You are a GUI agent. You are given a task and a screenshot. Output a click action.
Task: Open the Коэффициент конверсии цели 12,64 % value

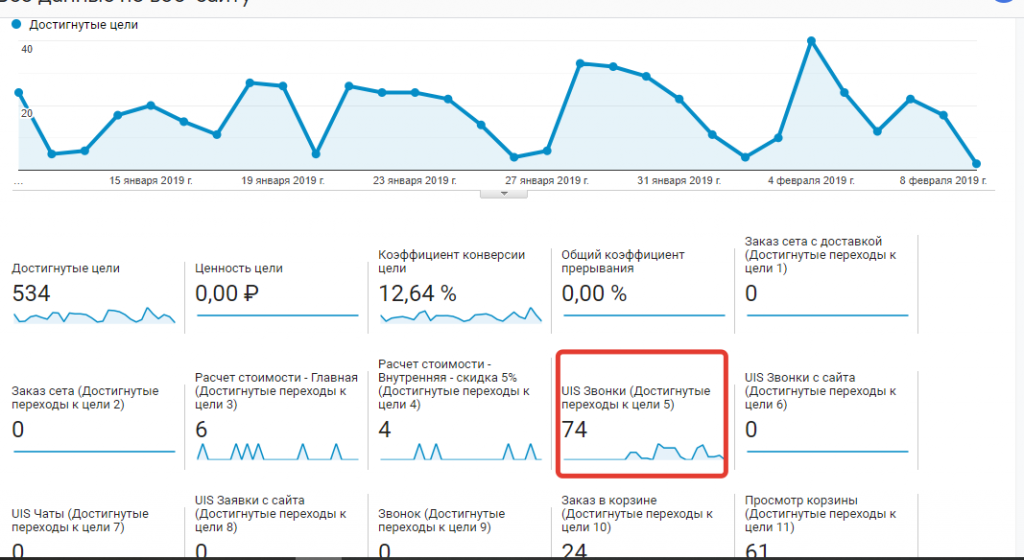417,293
